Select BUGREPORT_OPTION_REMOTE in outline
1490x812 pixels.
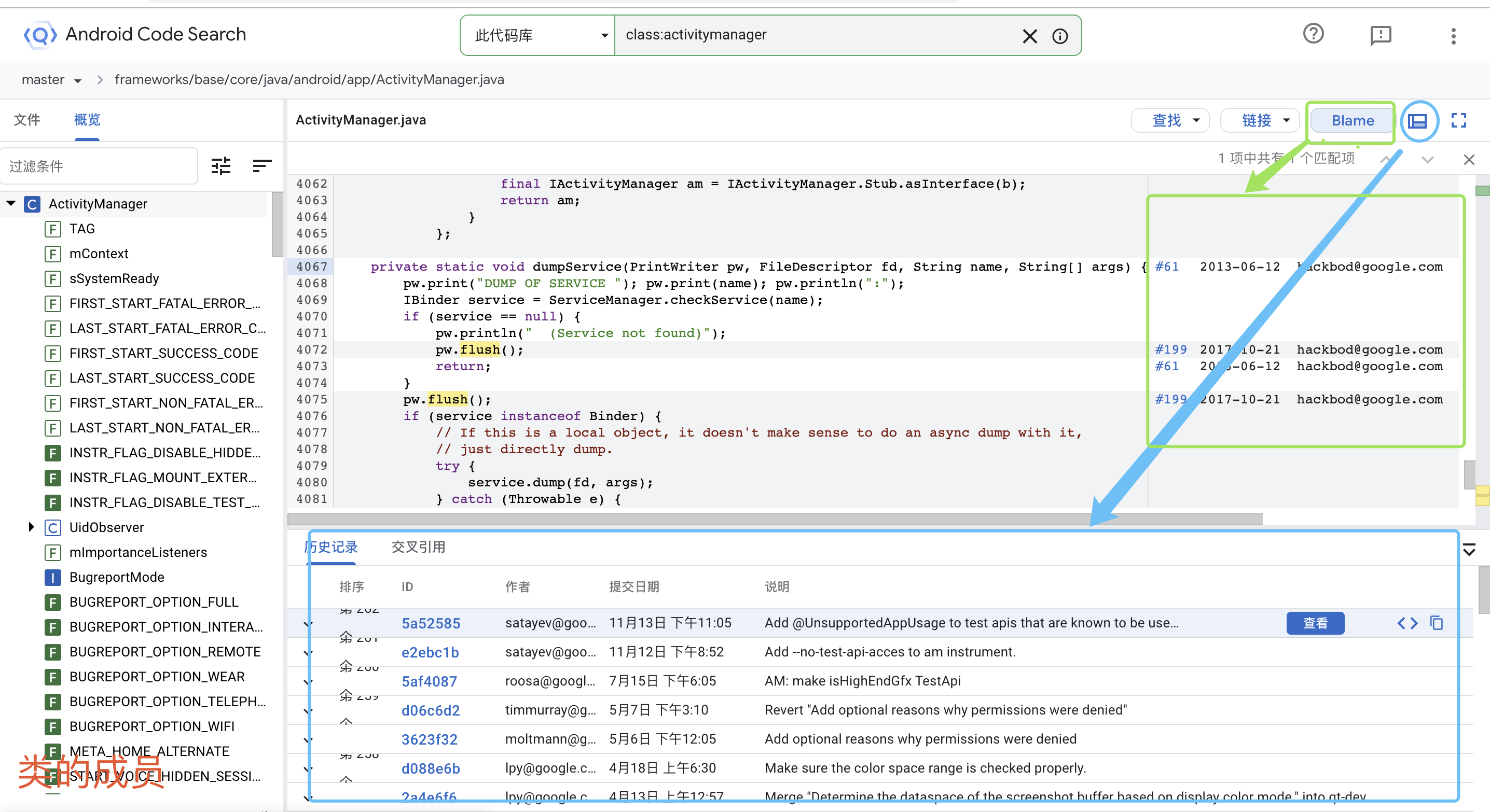click(165, 652)
